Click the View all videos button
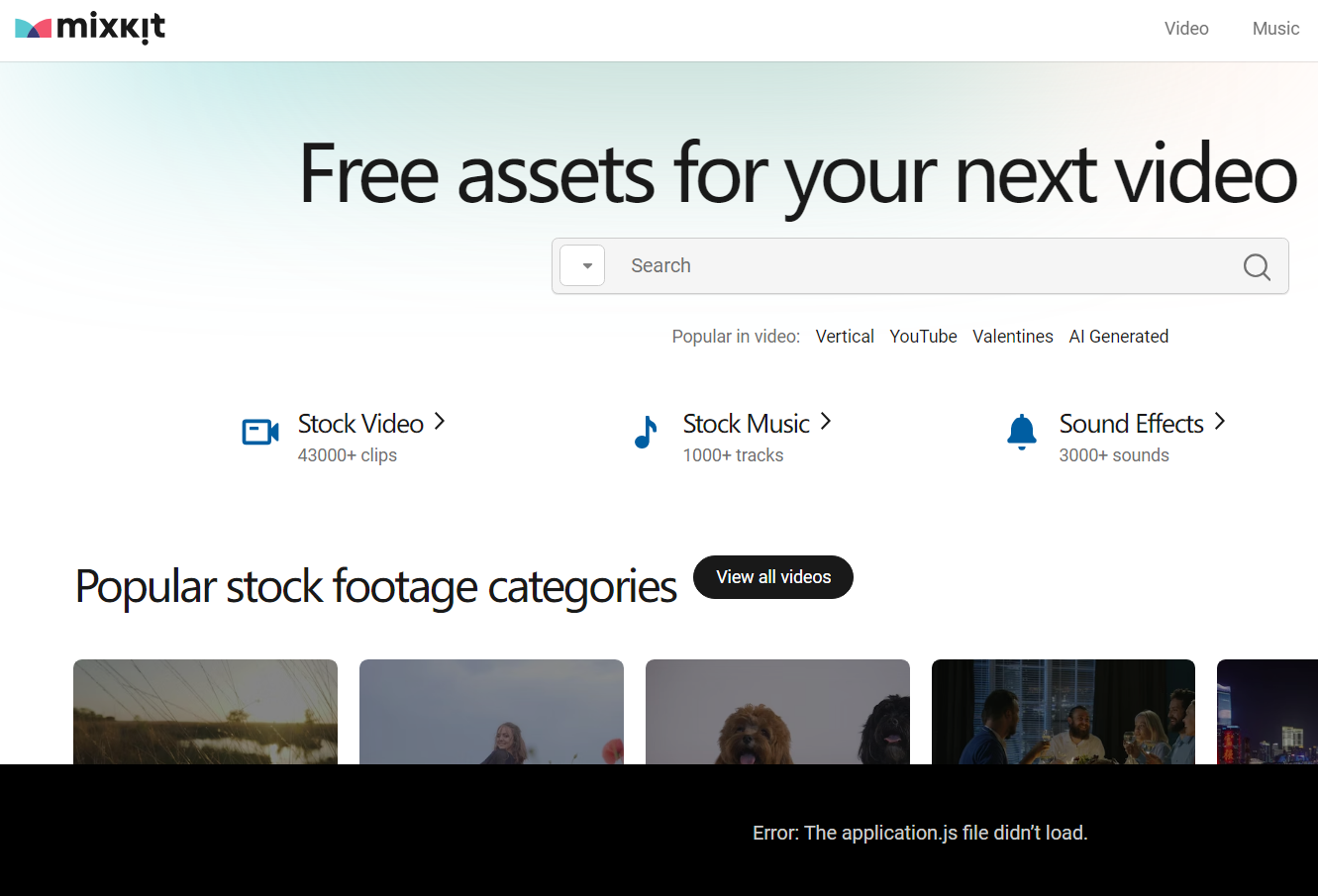The image size is (1318, 896). click(x=773, y=577)
